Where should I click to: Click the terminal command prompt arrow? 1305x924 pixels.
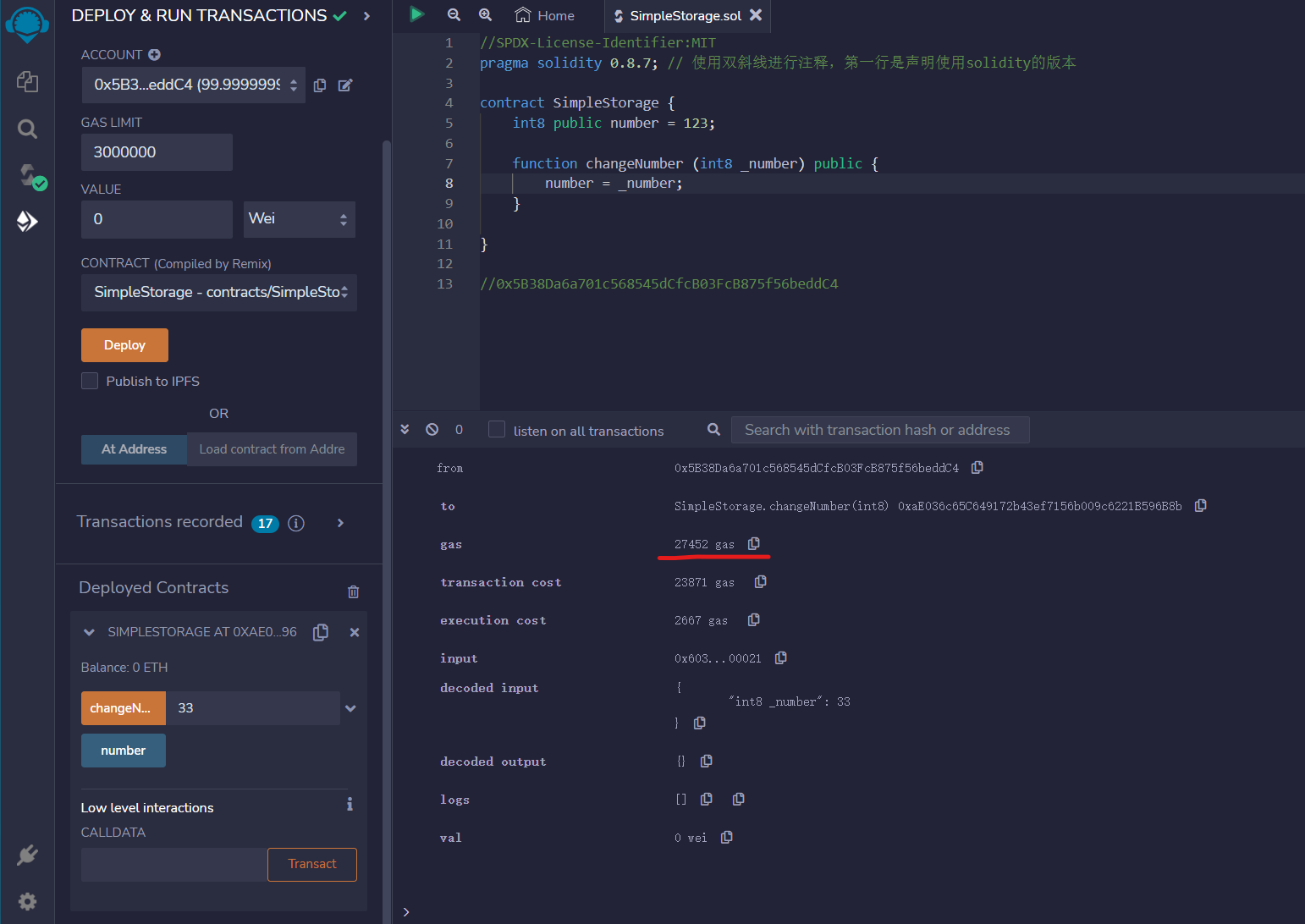click(406, 911)
